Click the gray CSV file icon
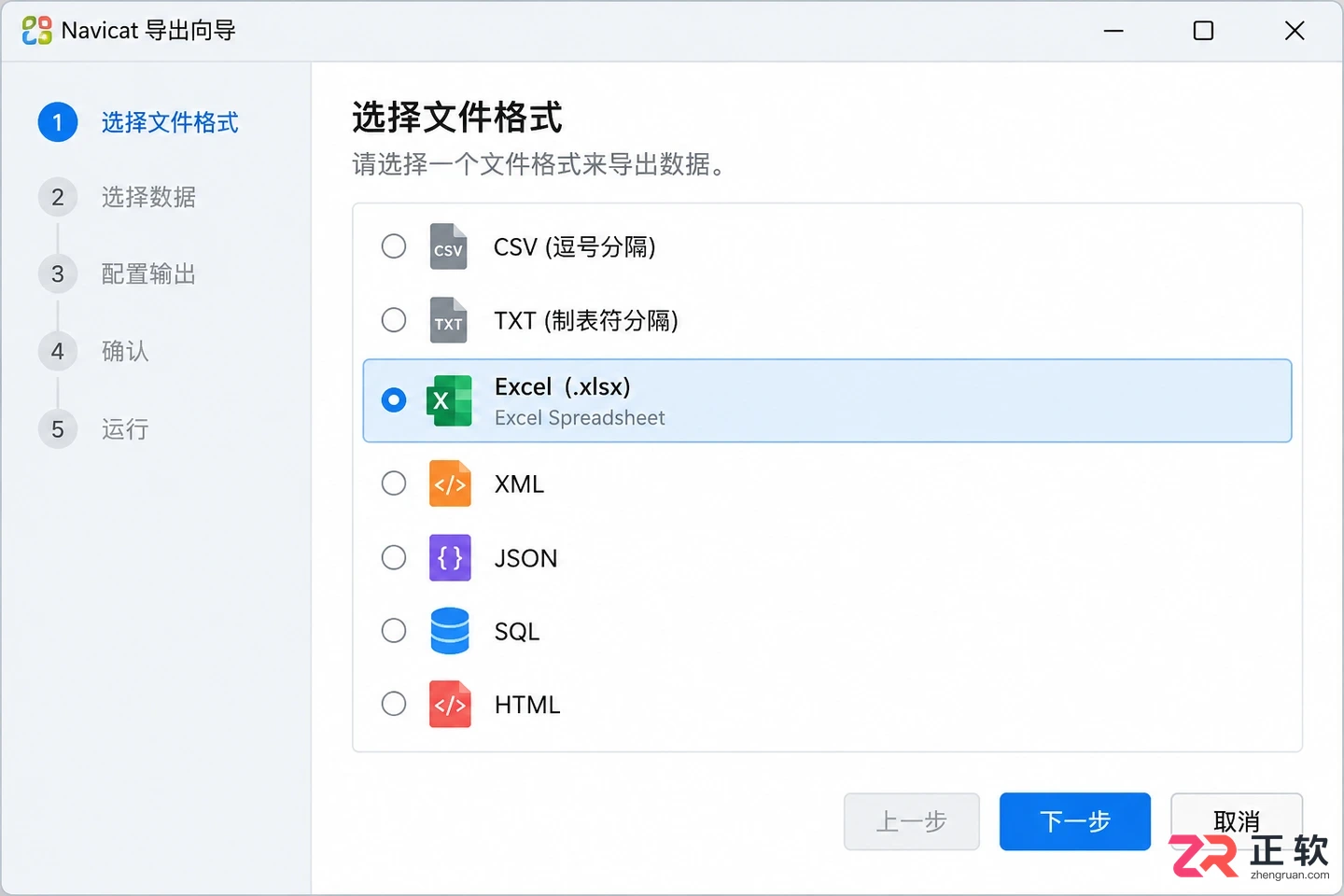The width and height of the screenshot is (1344, 896). 449,246
